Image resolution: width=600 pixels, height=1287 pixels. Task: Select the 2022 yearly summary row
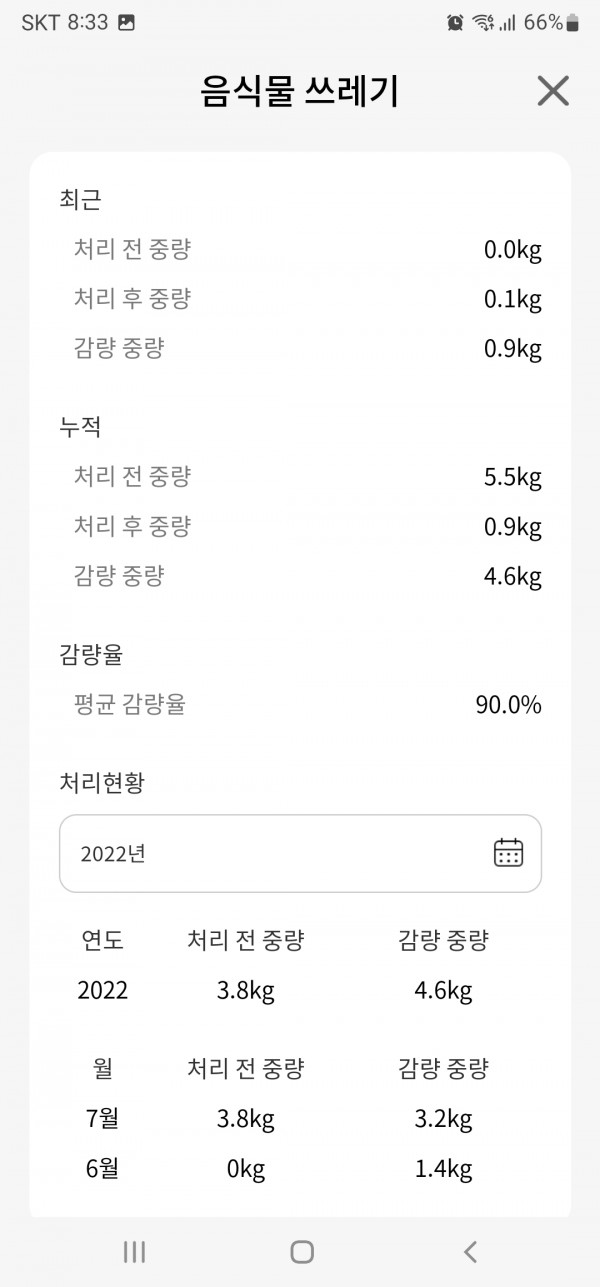(300, 991)
